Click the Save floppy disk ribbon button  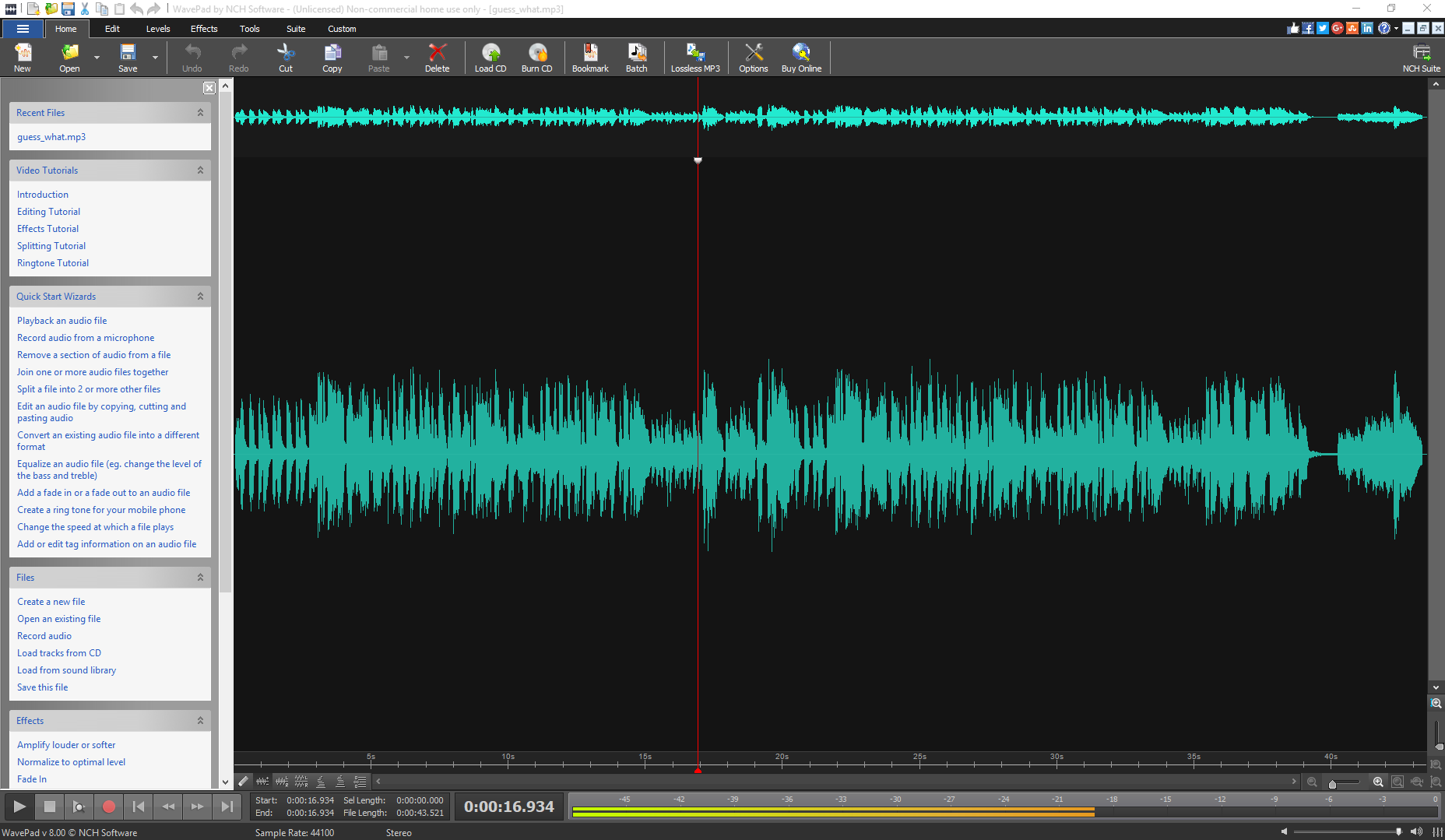coord(128,58)
